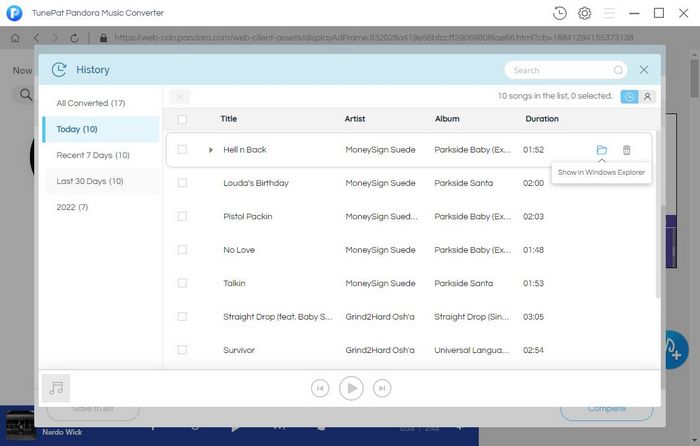Reload the Pandora page

tap(75, 38)
